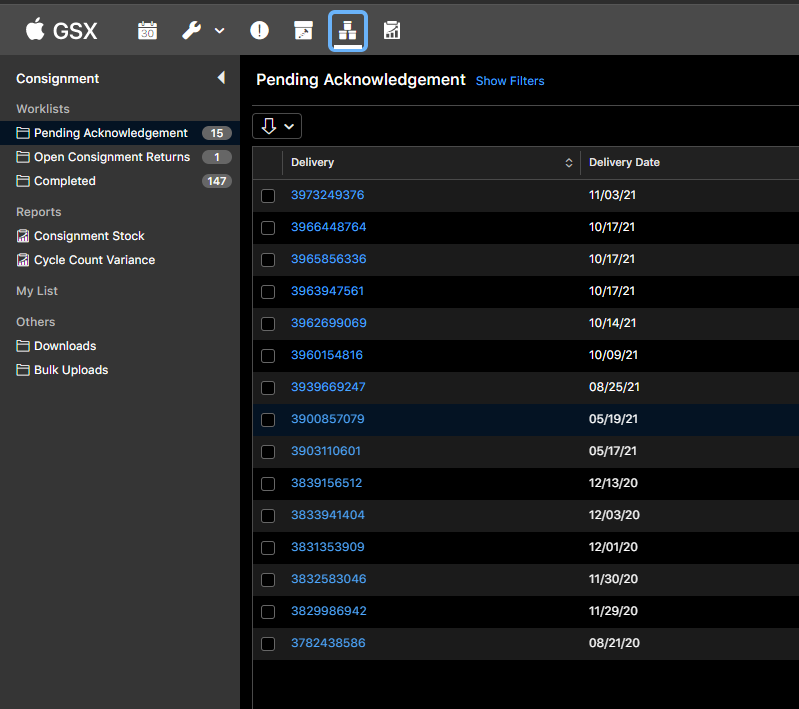This screenshot has width=799, height=709.
Task: Open delivery number 3900857079
Action: (327, 419)
